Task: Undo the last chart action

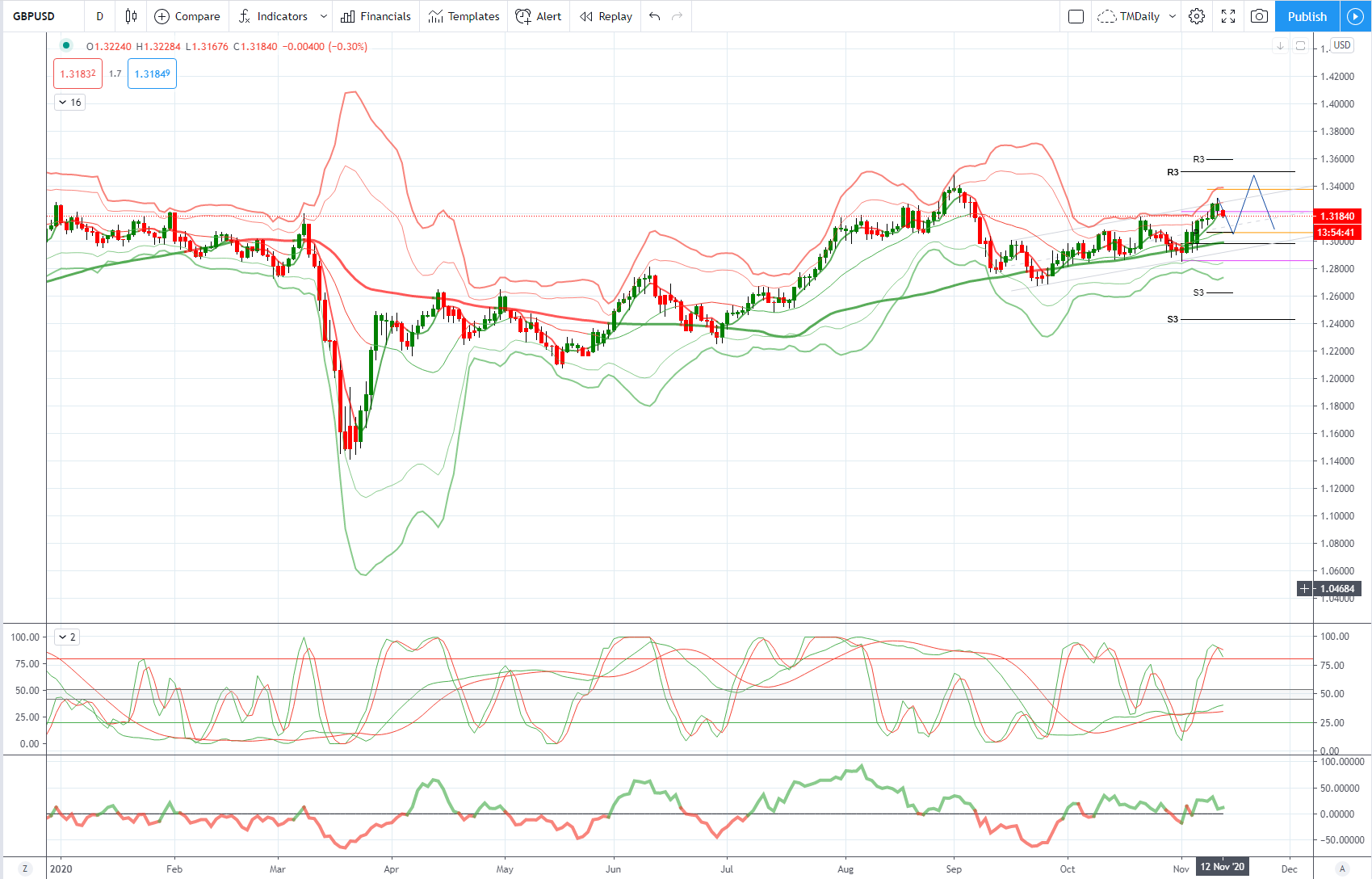Action: (654, 16)
